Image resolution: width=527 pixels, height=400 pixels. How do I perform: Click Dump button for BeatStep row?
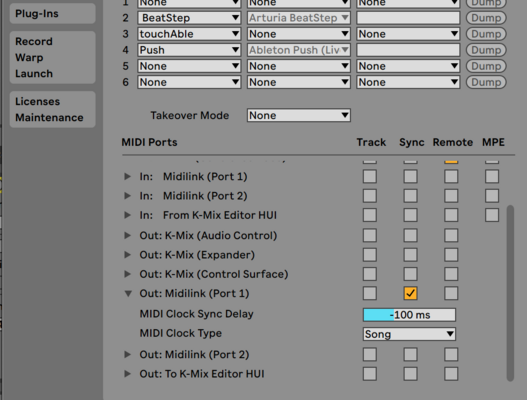point(486,18)
